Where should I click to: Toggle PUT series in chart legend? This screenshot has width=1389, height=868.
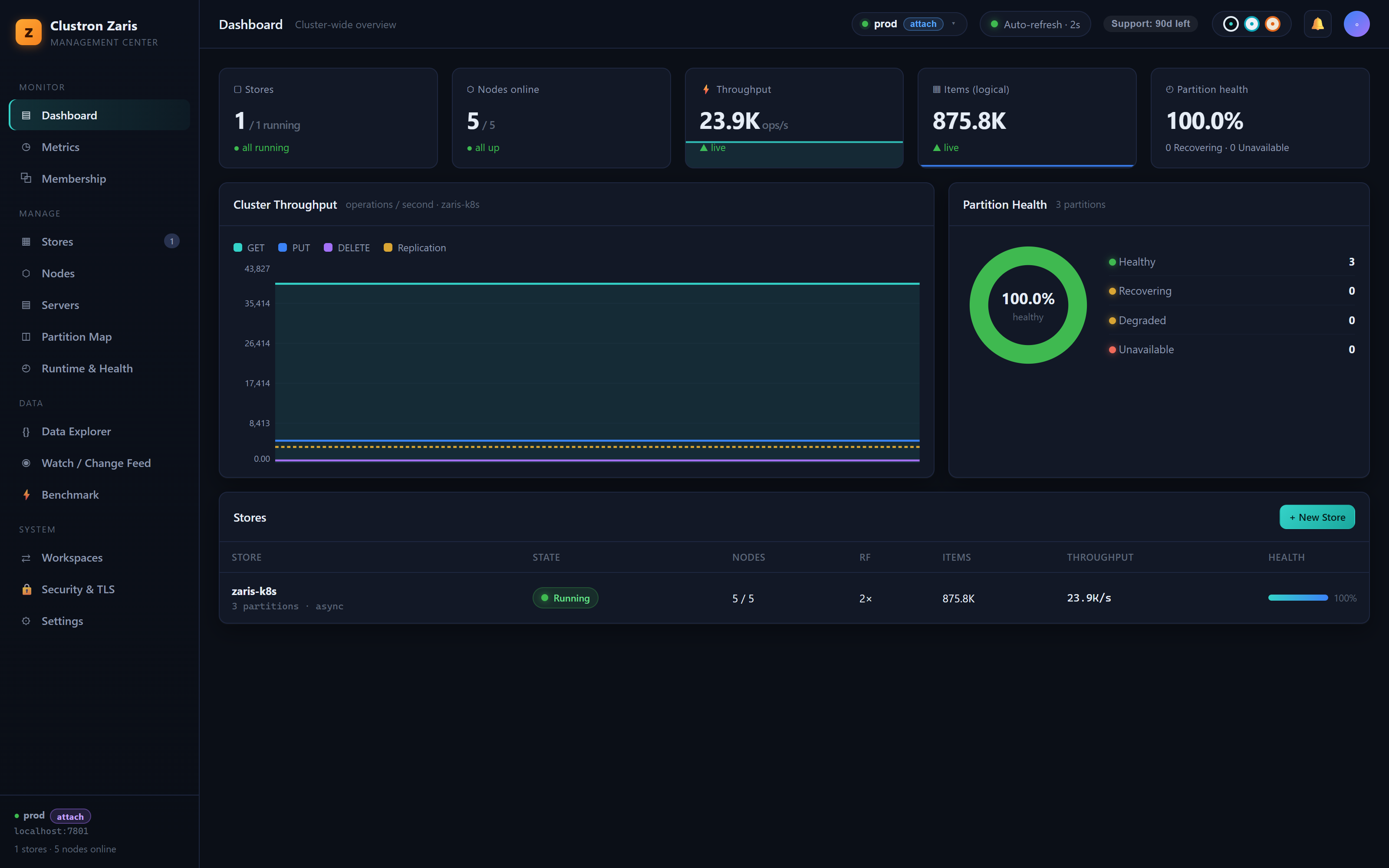[294, 247]
